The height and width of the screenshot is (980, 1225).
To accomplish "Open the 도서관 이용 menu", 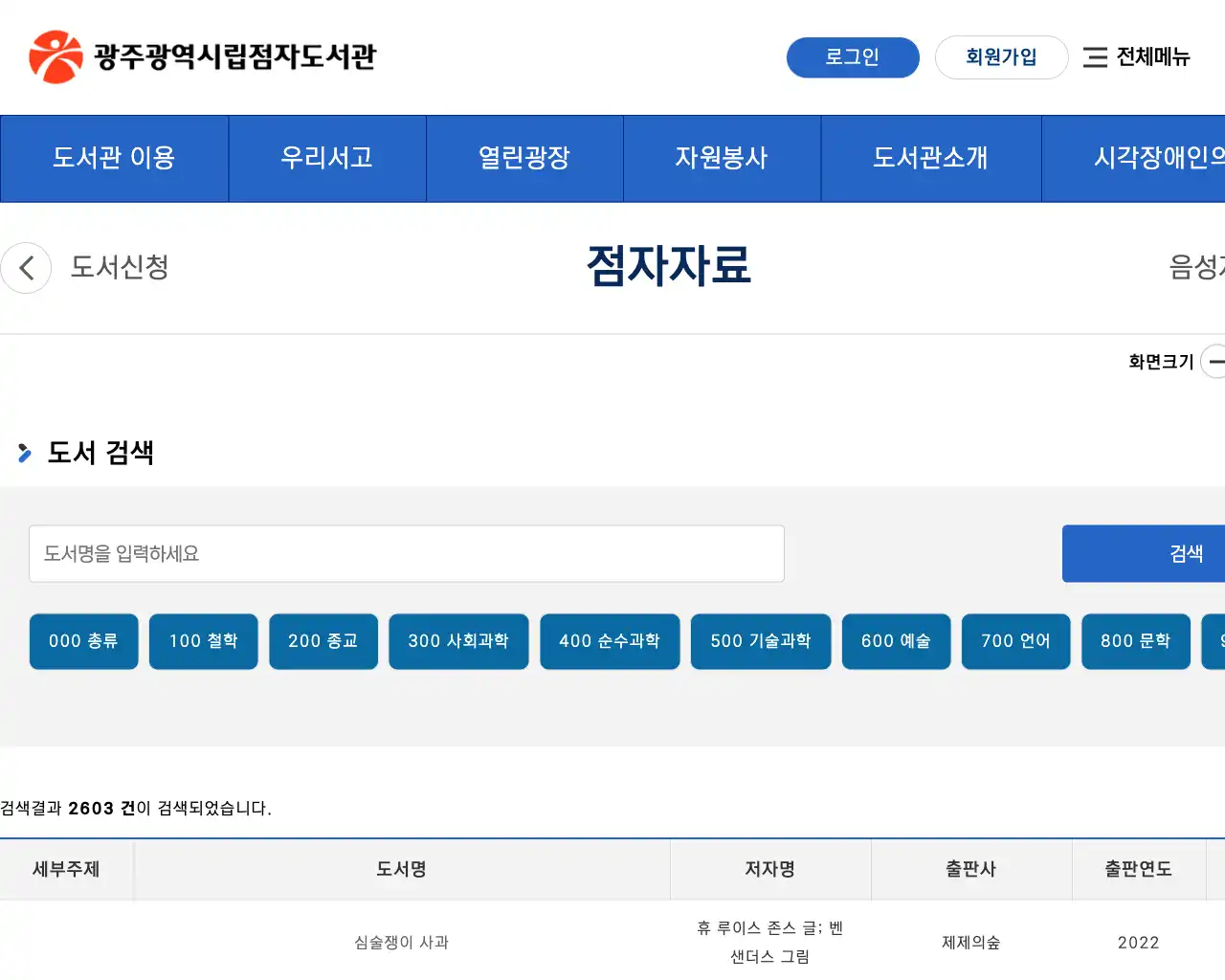I will tap(114, 159).
